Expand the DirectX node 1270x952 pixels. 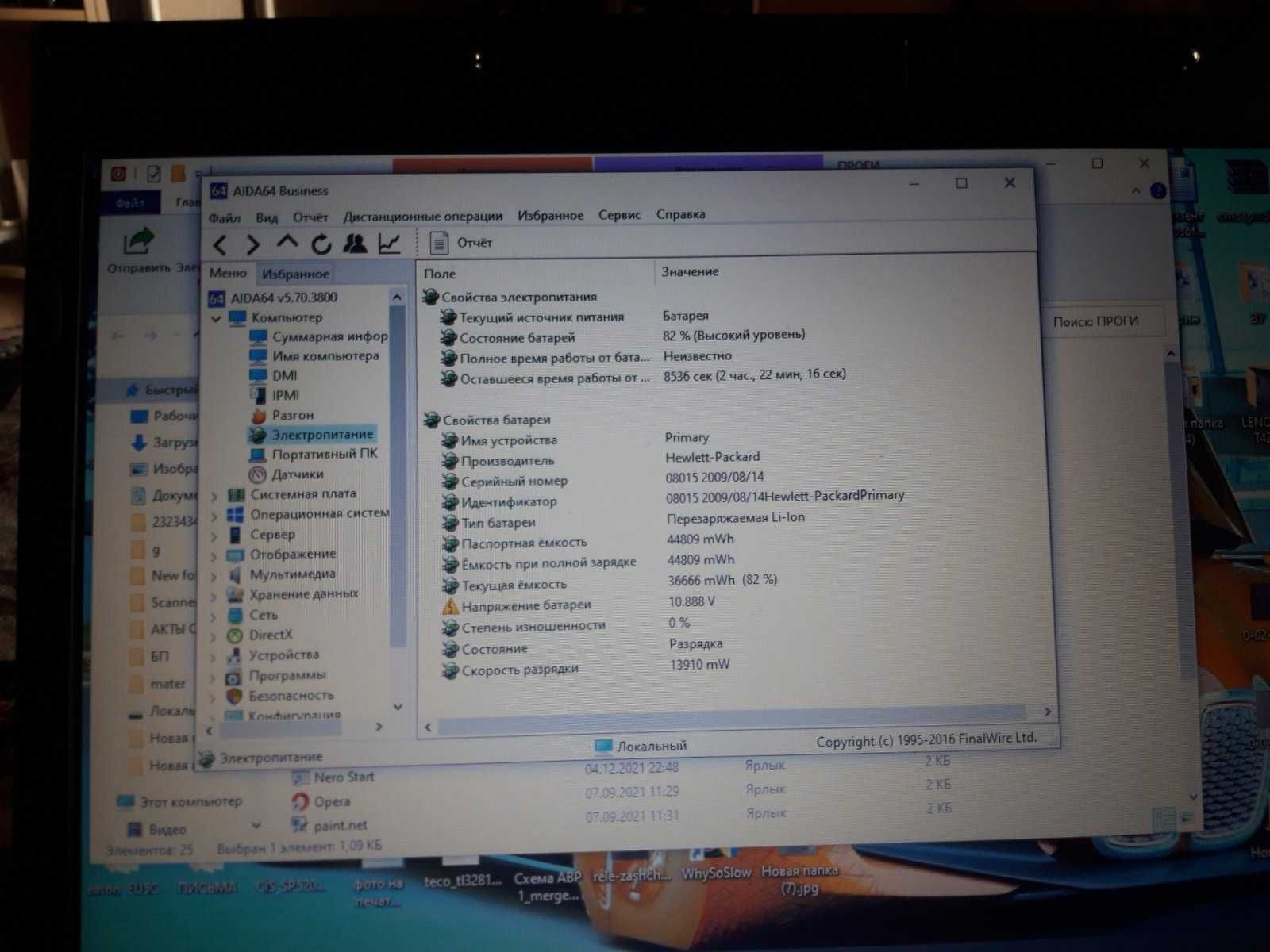pos(214,636)
